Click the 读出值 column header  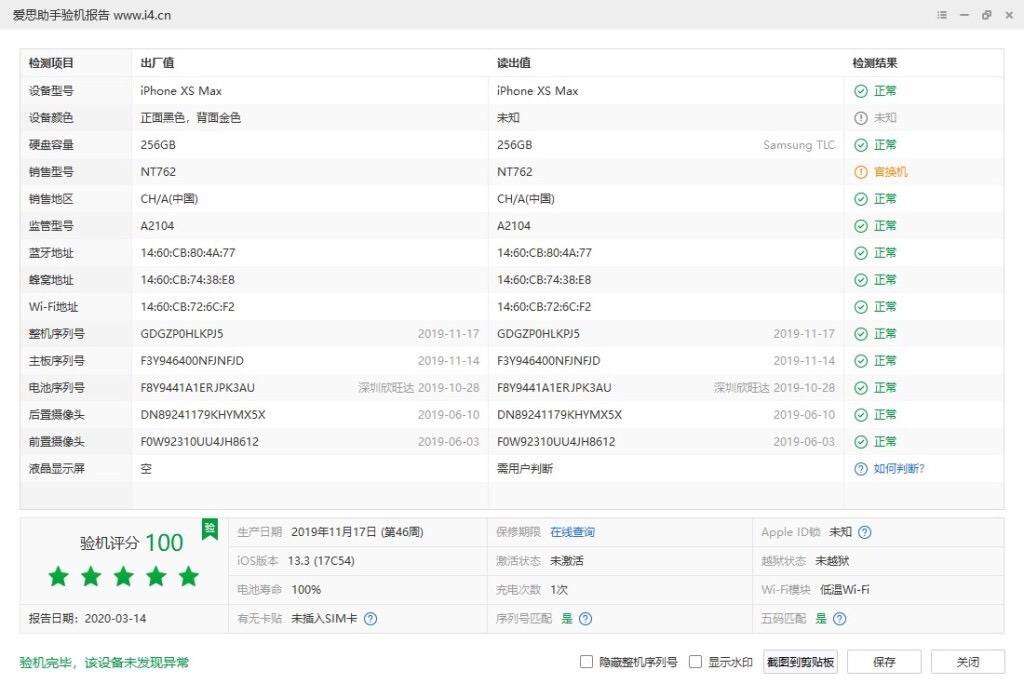click(514, 63)
